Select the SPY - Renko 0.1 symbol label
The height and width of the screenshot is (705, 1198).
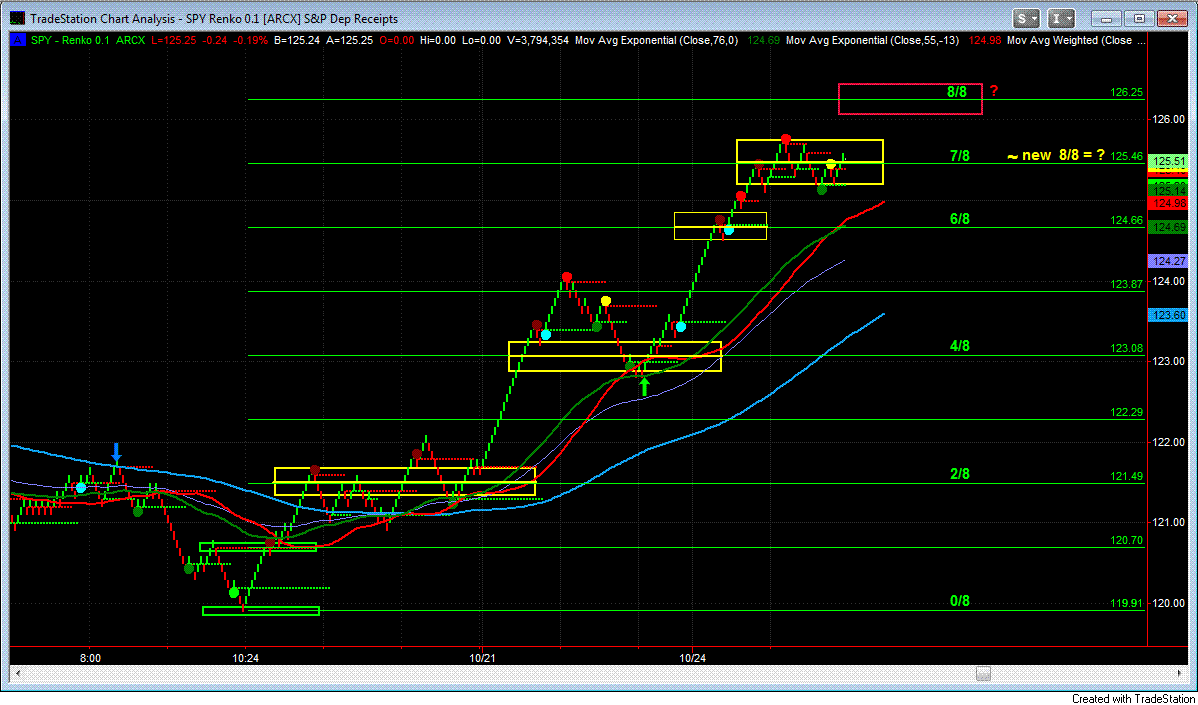pyautogui.click(x=72, y=40)
